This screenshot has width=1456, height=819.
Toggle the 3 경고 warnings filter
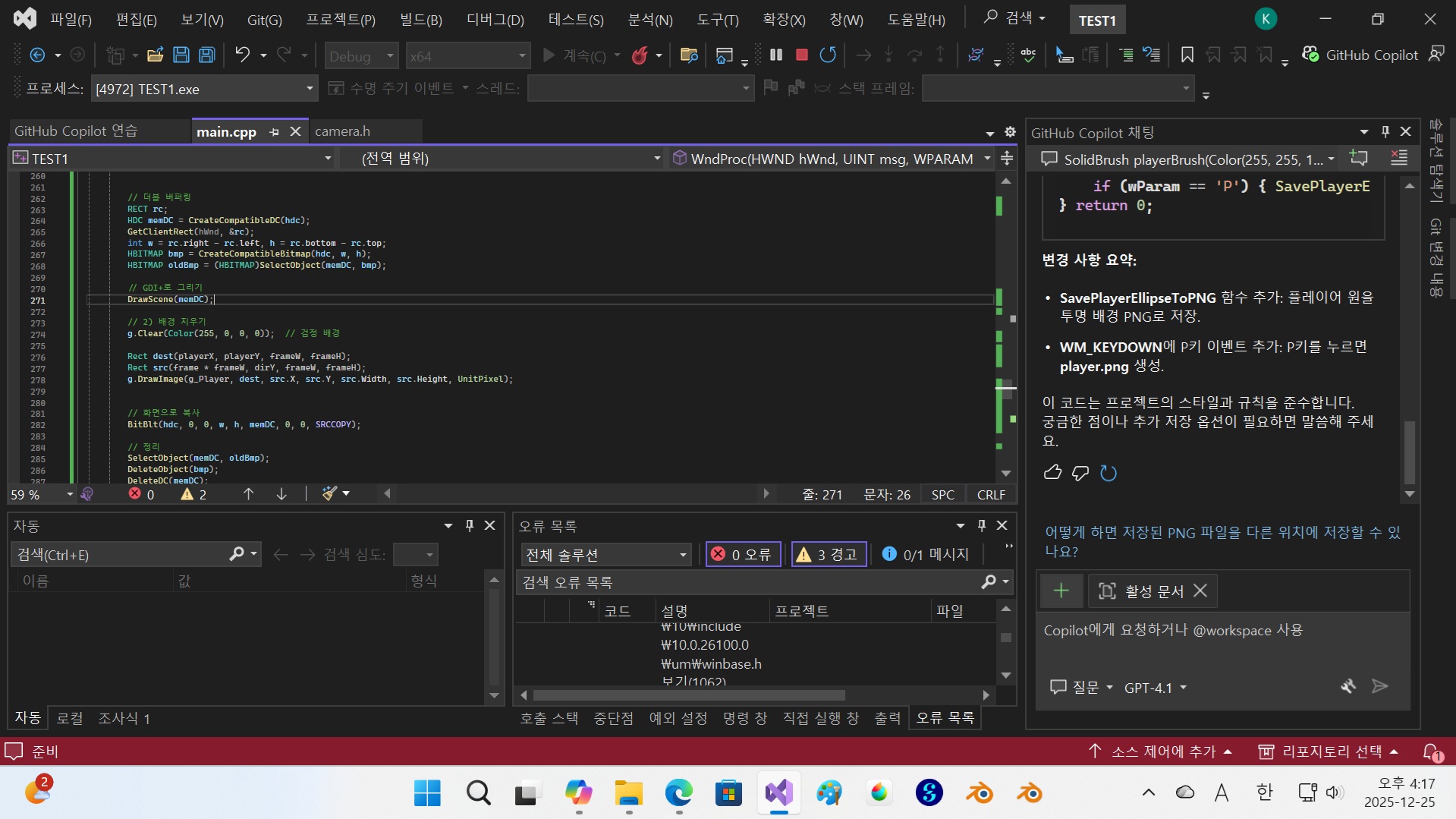pyautogui.click(x=829, y=555)
